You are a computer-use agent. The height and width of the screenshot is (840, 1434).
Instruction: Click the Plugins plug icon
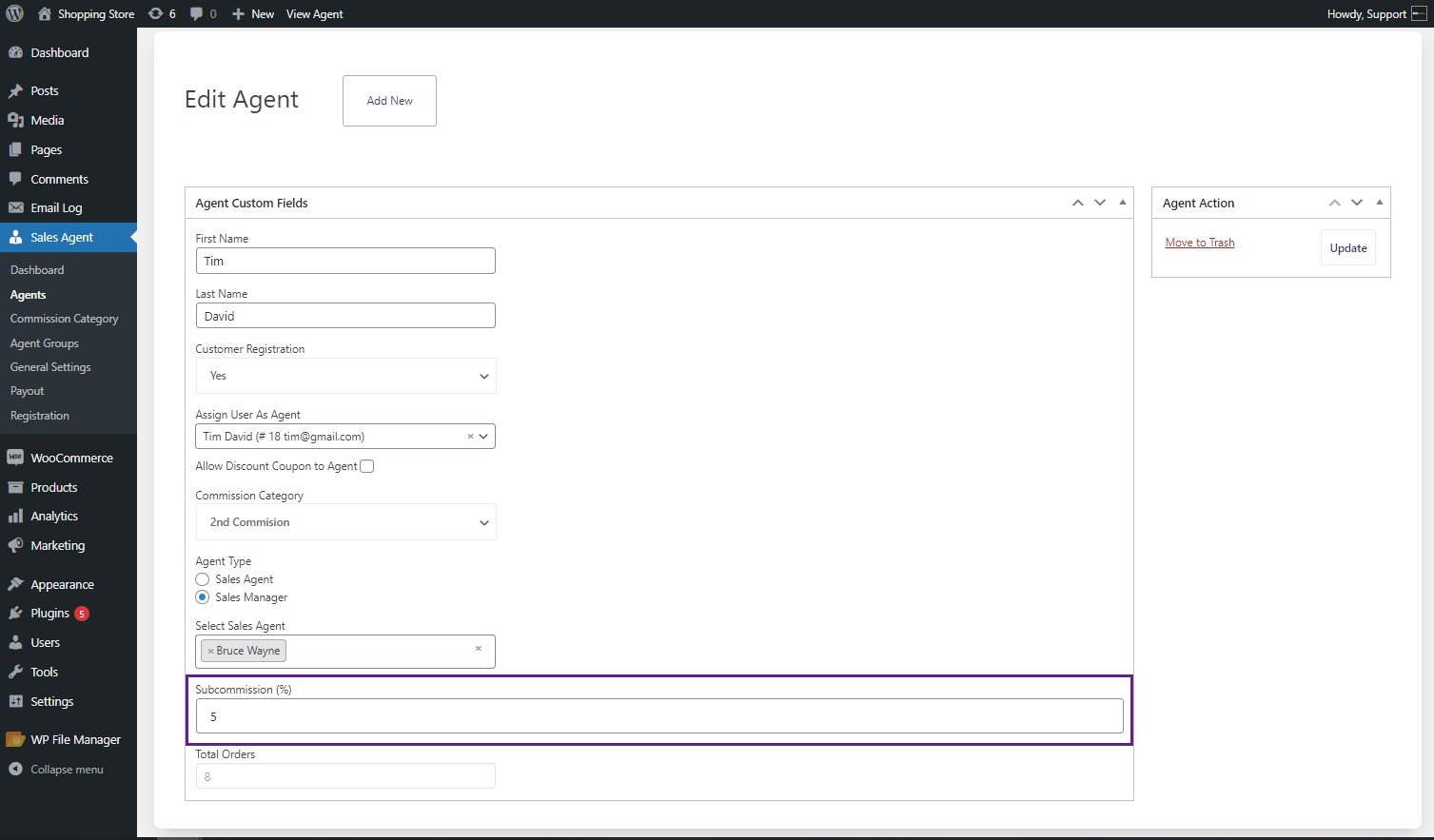point(15,613)
